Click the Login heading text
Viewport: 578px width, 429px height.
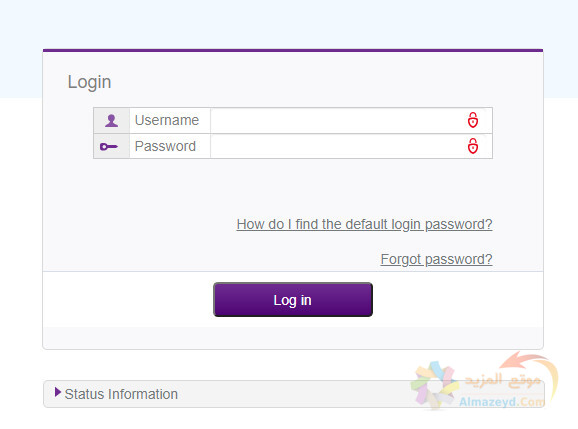(89, 82)
